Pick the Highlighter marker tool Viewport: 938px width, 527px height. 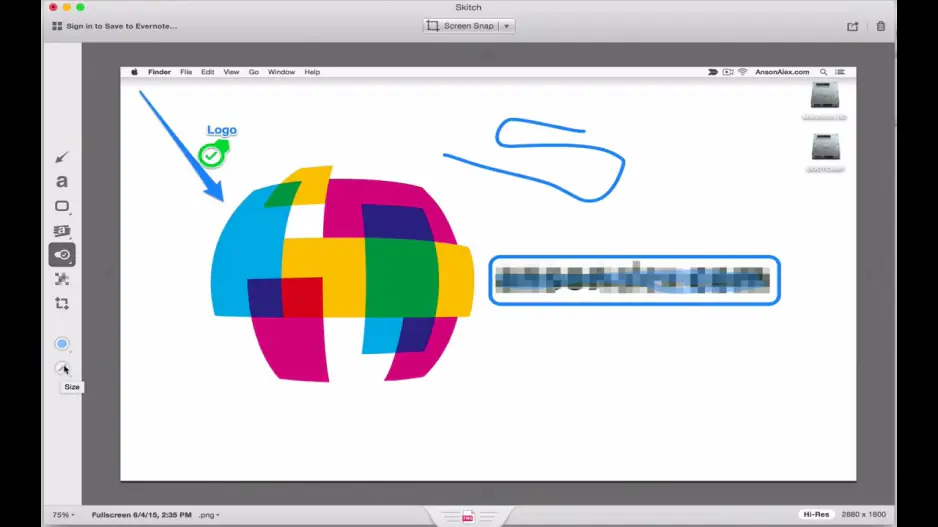pyautogui.click(x=62, y=231)
